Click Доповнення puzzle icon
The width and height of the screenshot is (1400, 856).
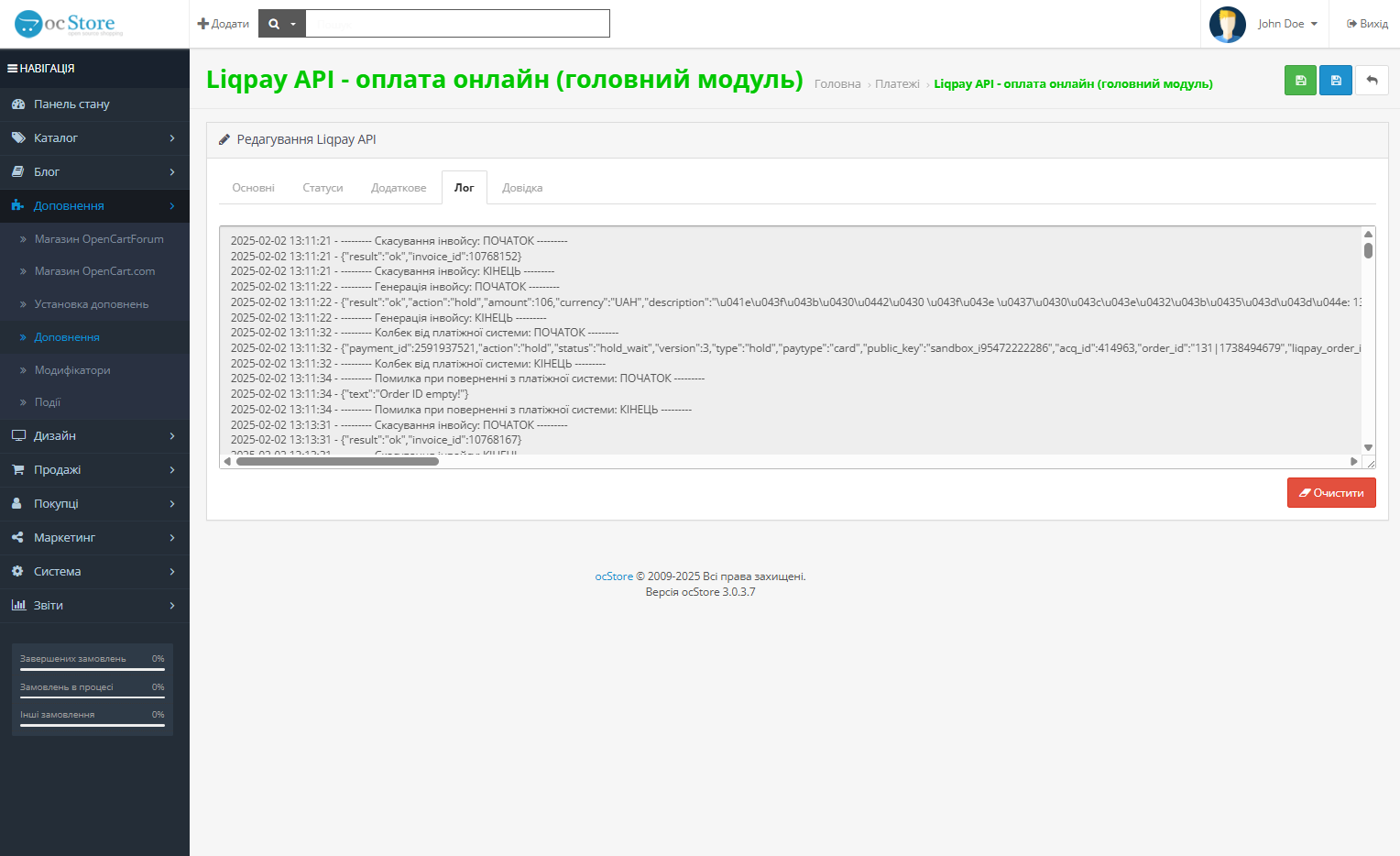pyautogui.click(x=17, y=206)
